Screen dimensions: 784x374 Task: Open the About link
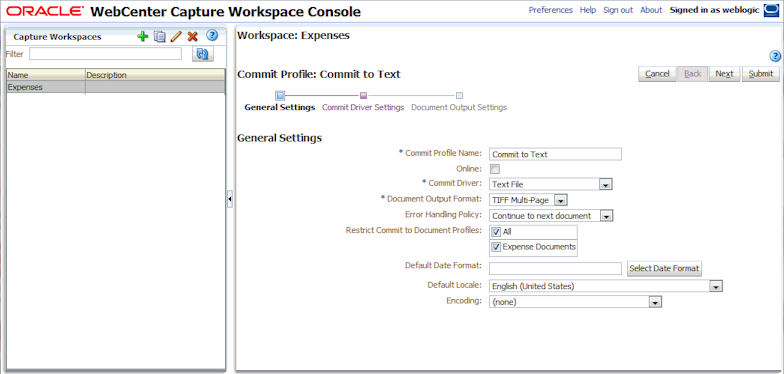pyautogui.click(x=651, y=10)
